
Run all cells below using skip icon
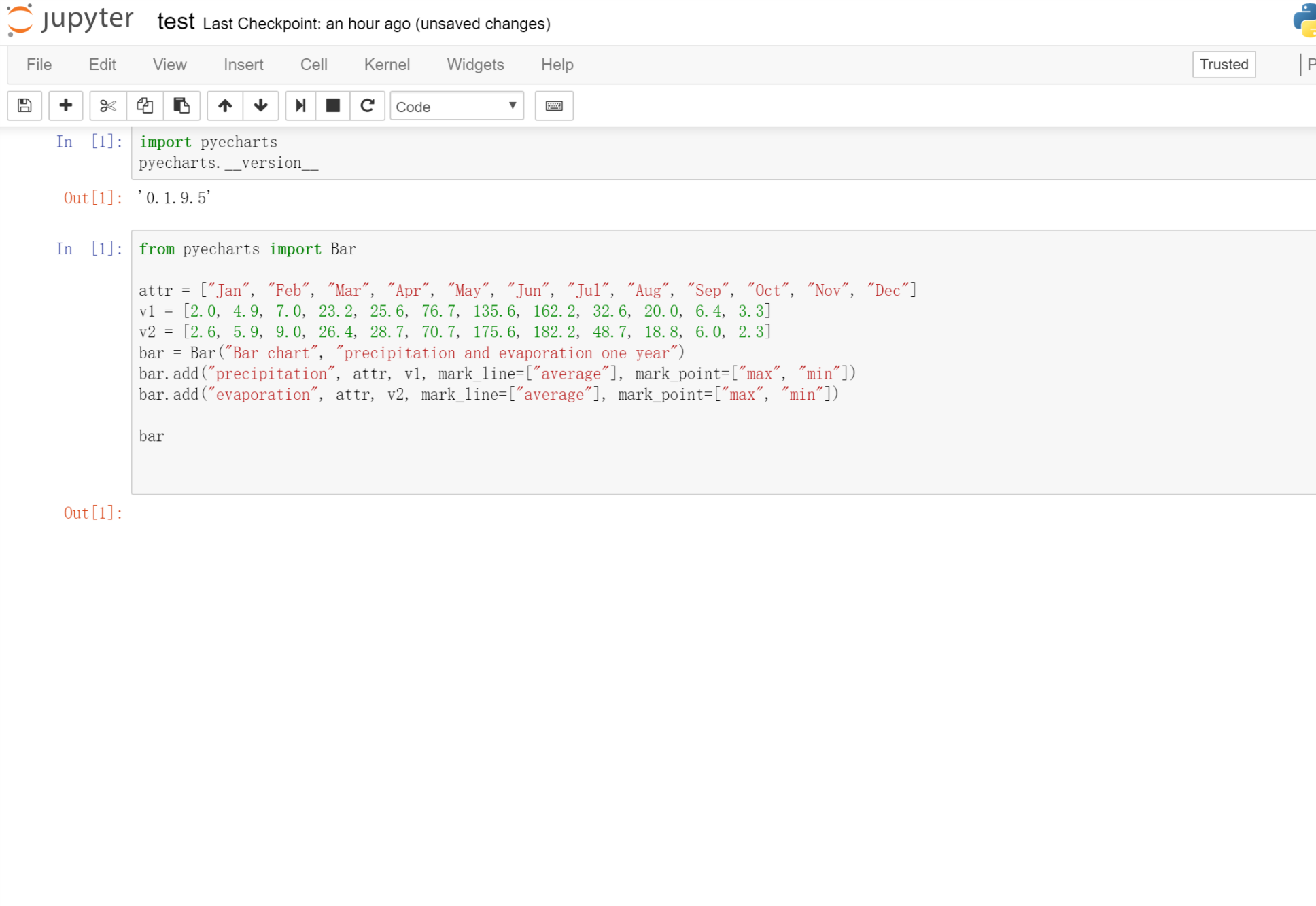[x=300, y=106]
